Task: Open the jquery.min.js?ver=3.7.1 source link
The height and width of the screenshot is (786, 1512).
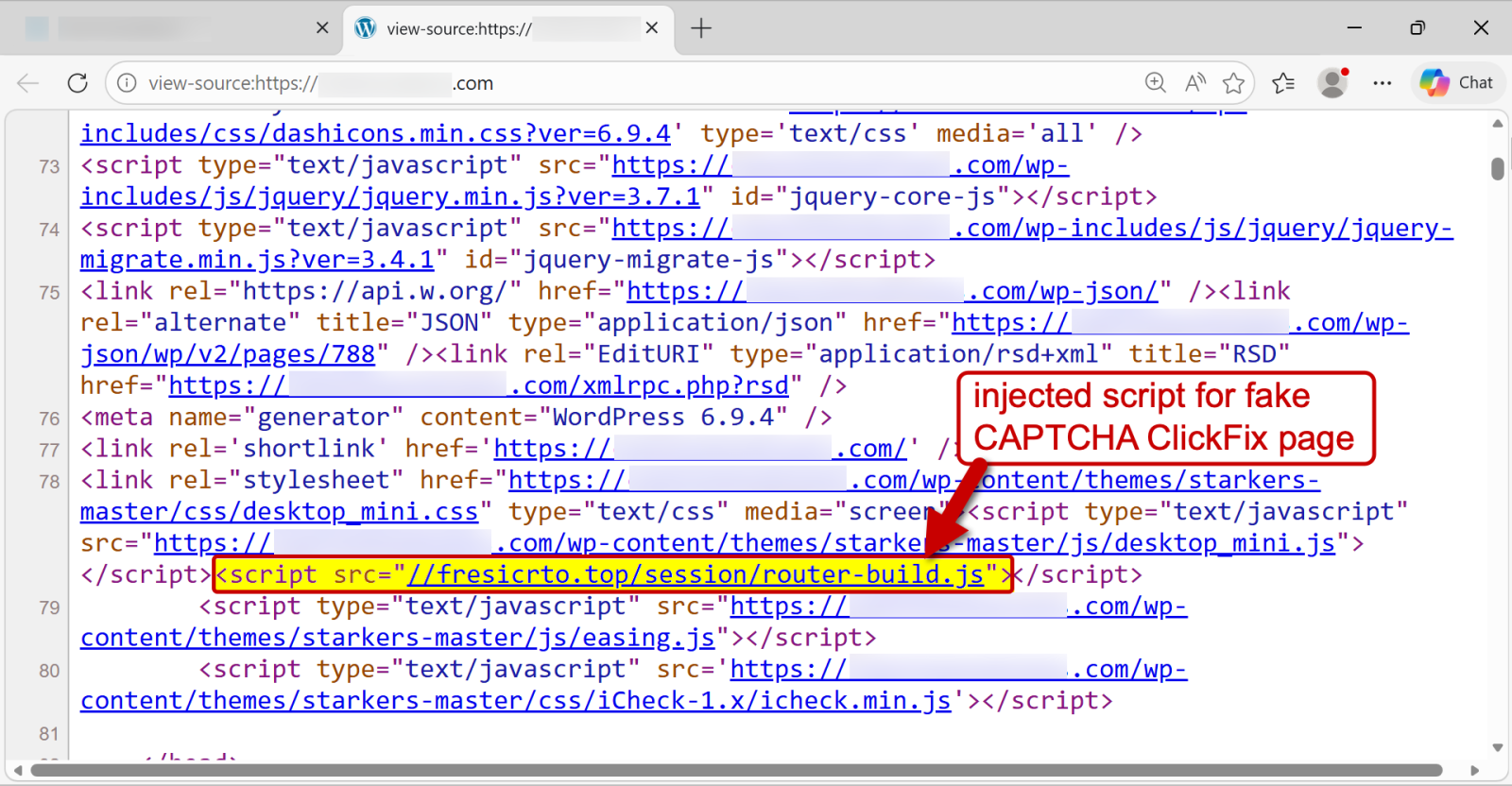Action: [x=389, y=196]
